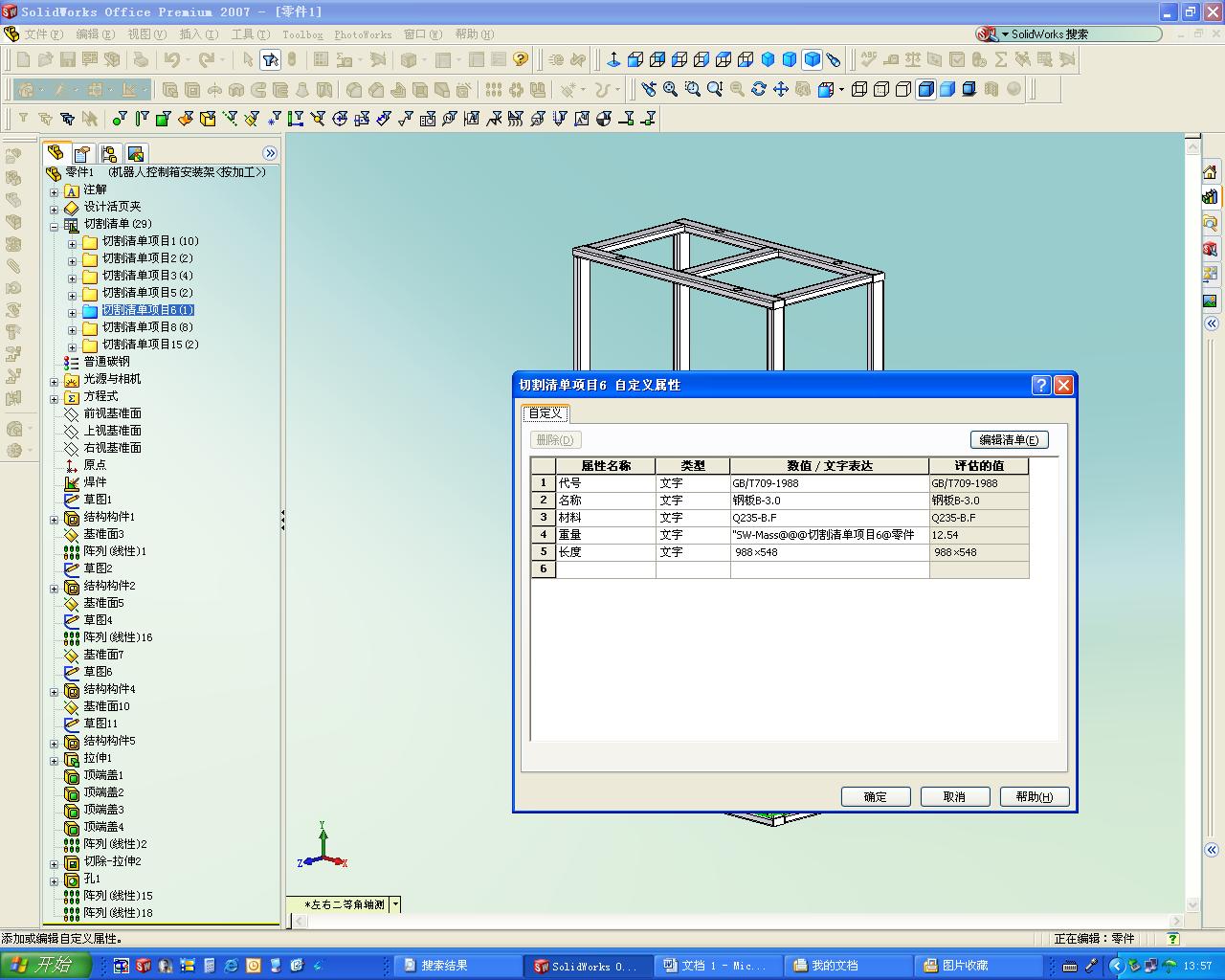The height and width of the screenshot is (980, 1225).
Task: Switch to Shaded display mode
Action: coord(947,89)
